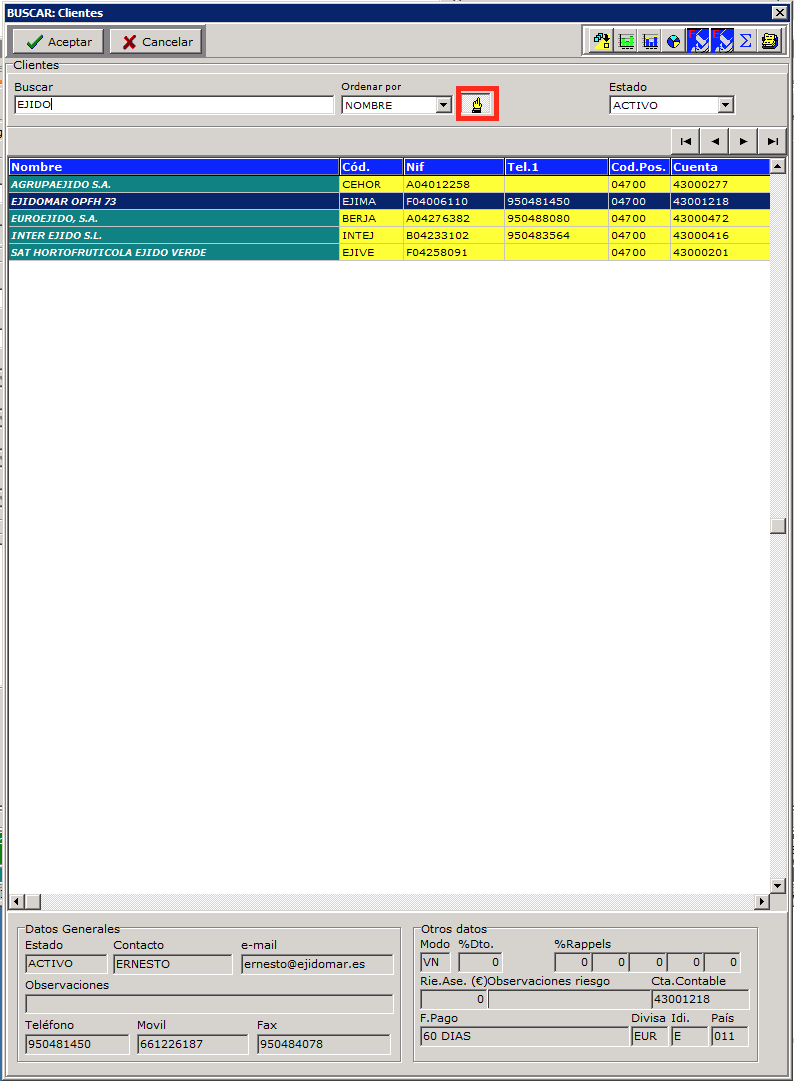Open the pie chart icon
The height and width of the screenshot is (1081, 794).
[674, 41]
